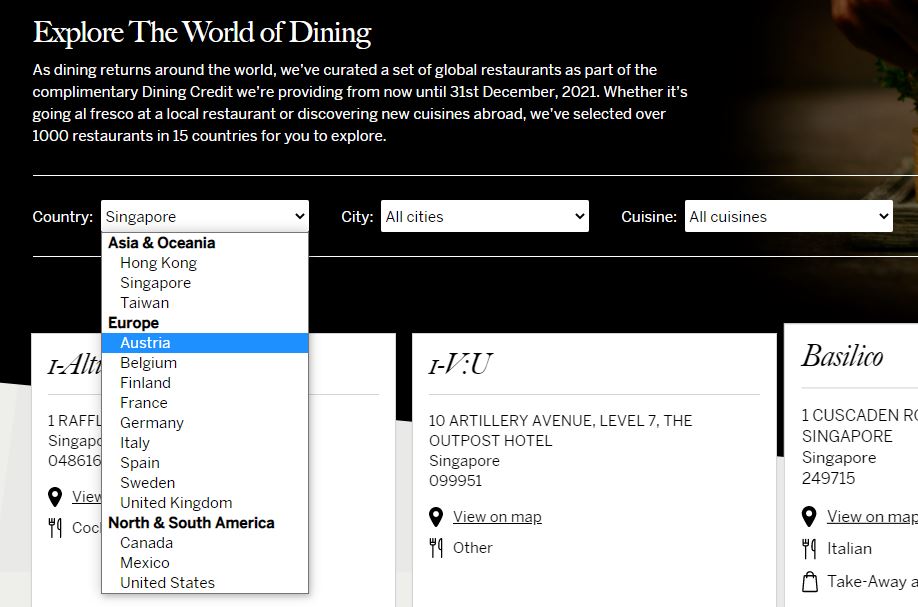918x607 pixels.
Task: Choose Taiwan from the country list
Action: pyautogui.click(x=205, y=303)
